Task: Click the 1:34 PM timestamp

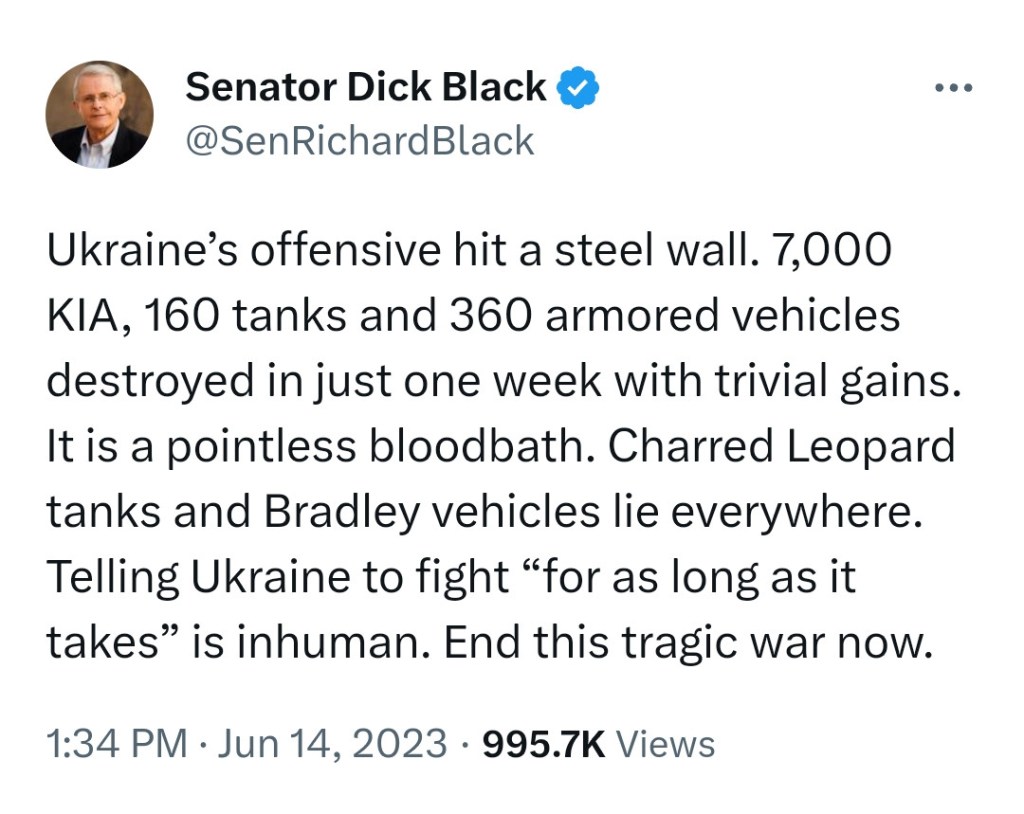Action: coord(117,744)
